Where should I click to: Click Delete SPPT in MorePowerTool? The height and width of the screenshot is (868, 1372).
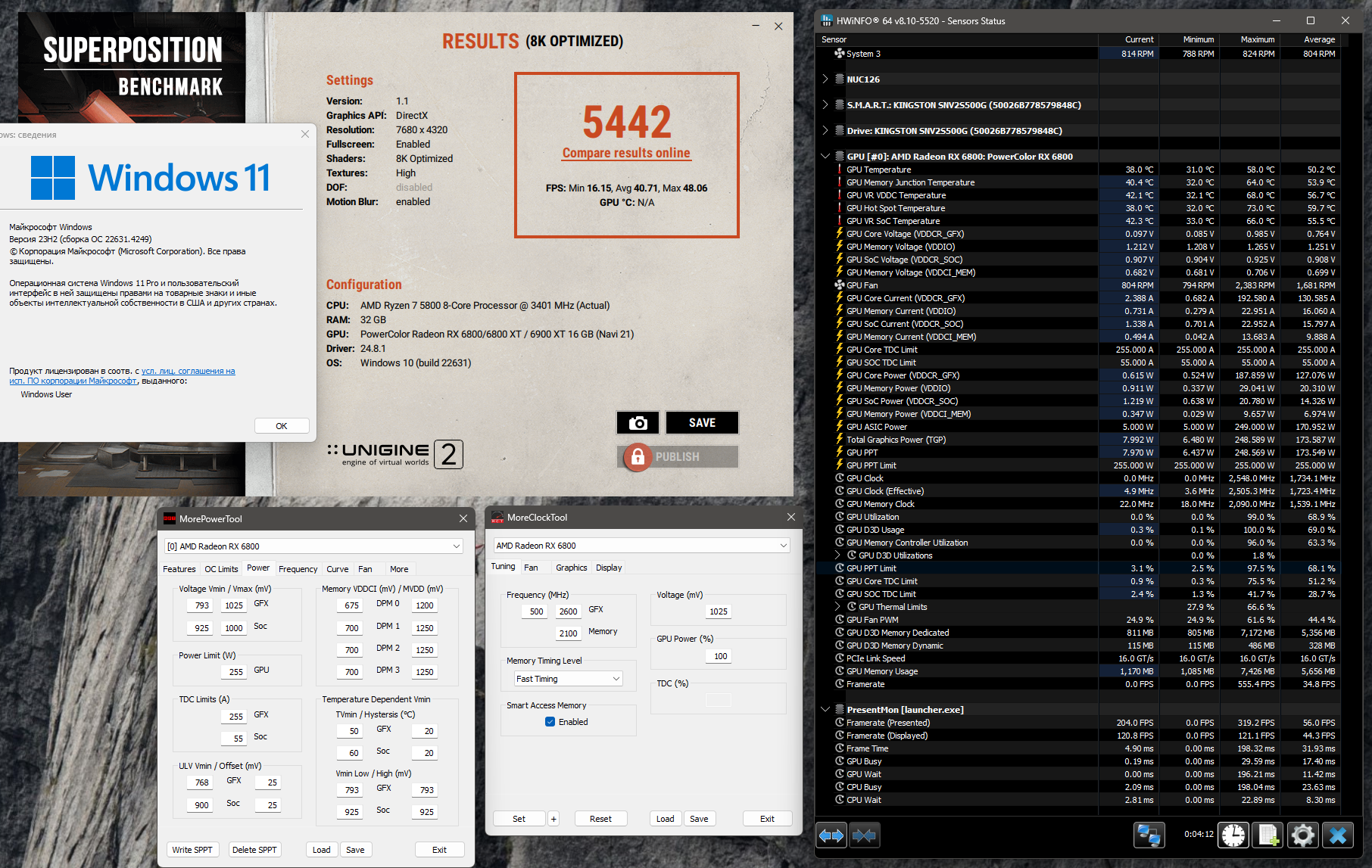[255, 850]
